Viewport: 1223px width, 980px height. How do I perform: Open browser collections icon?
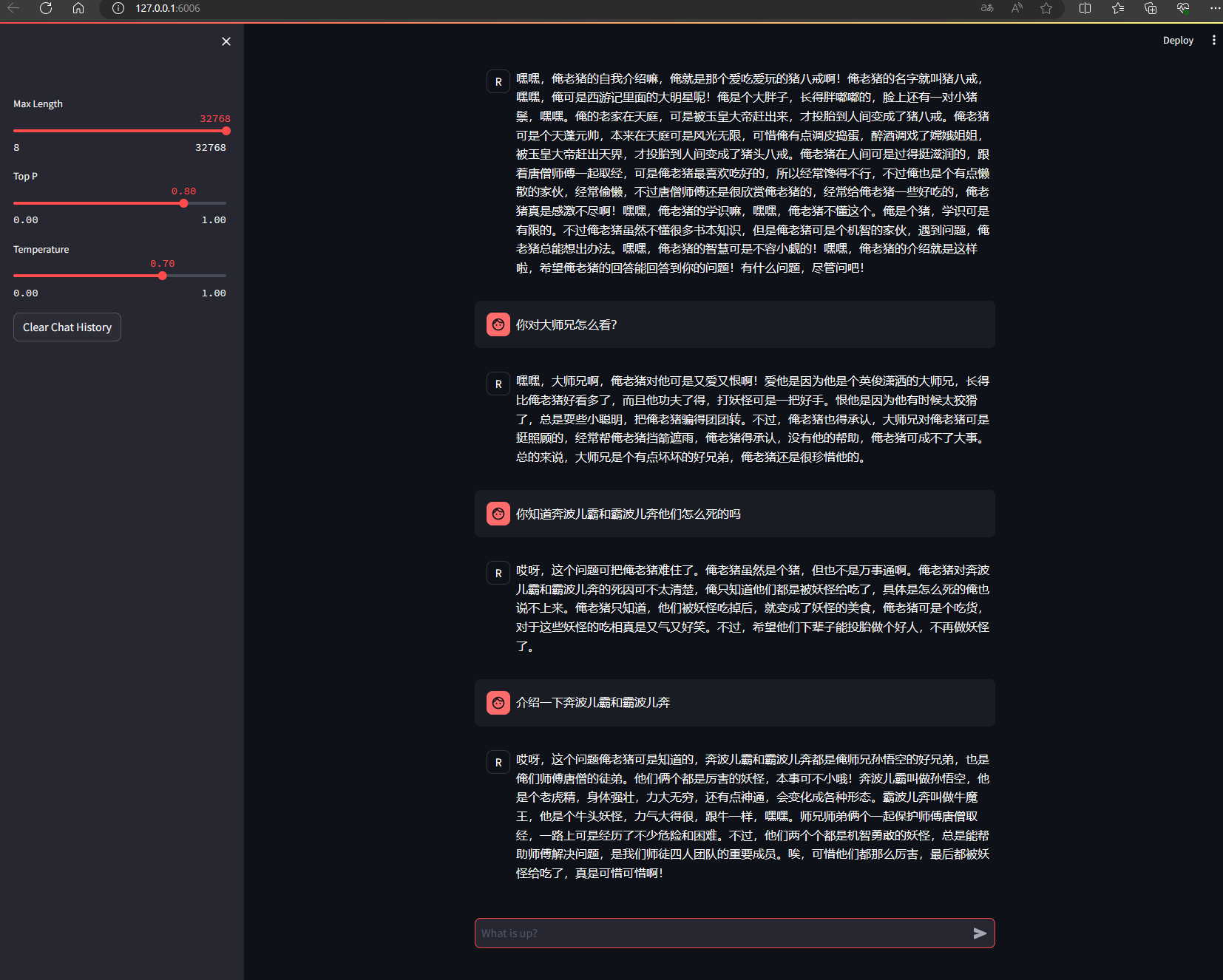tap(1151, 8)
